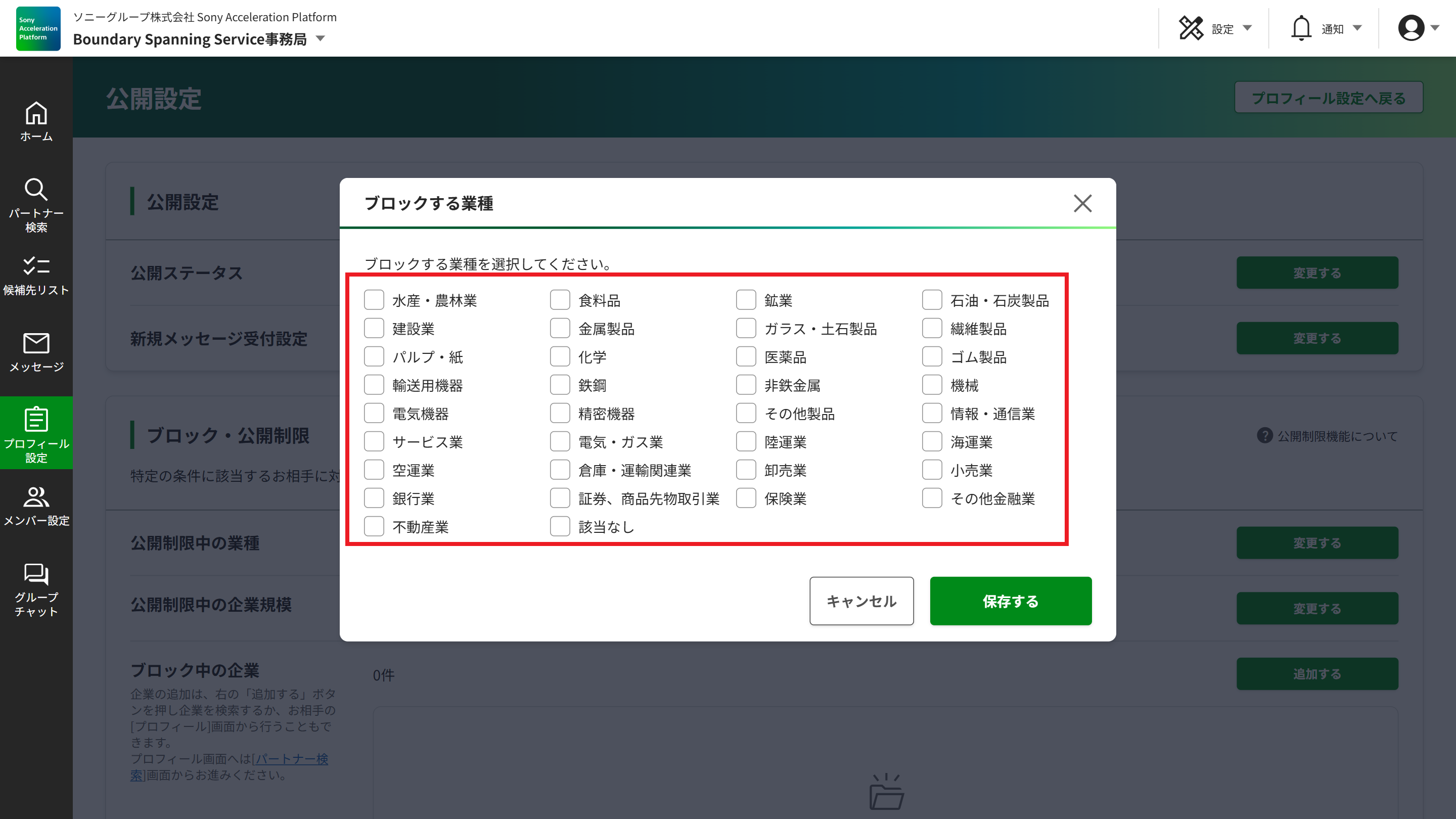This screenshot has height=819, width=1456.
Task: Check the 水産・農林業 checkbox
Action: tap(374, 300)
